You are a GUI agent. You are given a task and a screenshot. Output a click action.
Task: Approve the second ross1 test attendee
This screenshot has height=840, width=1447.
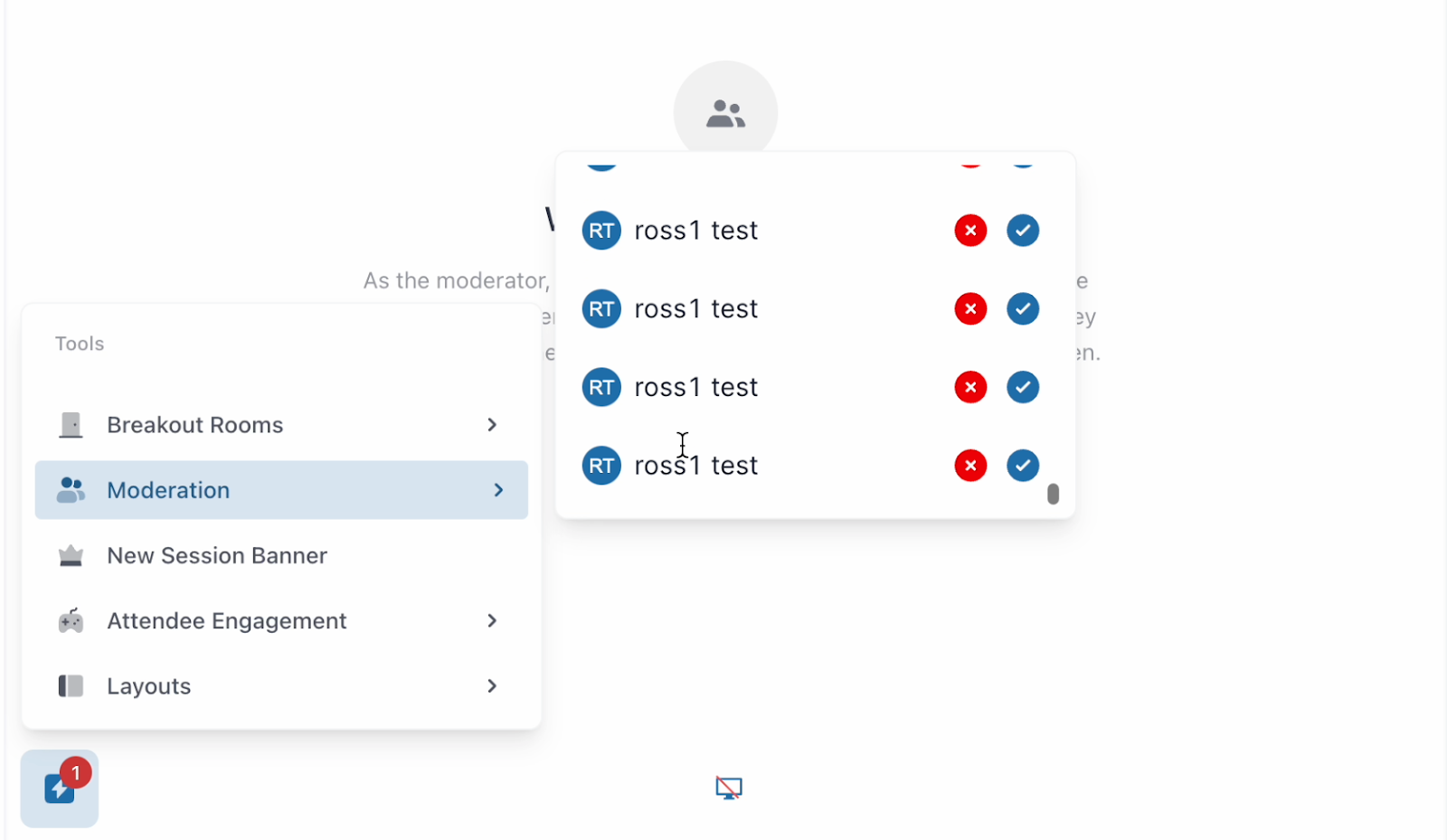tap(1022, 308)
